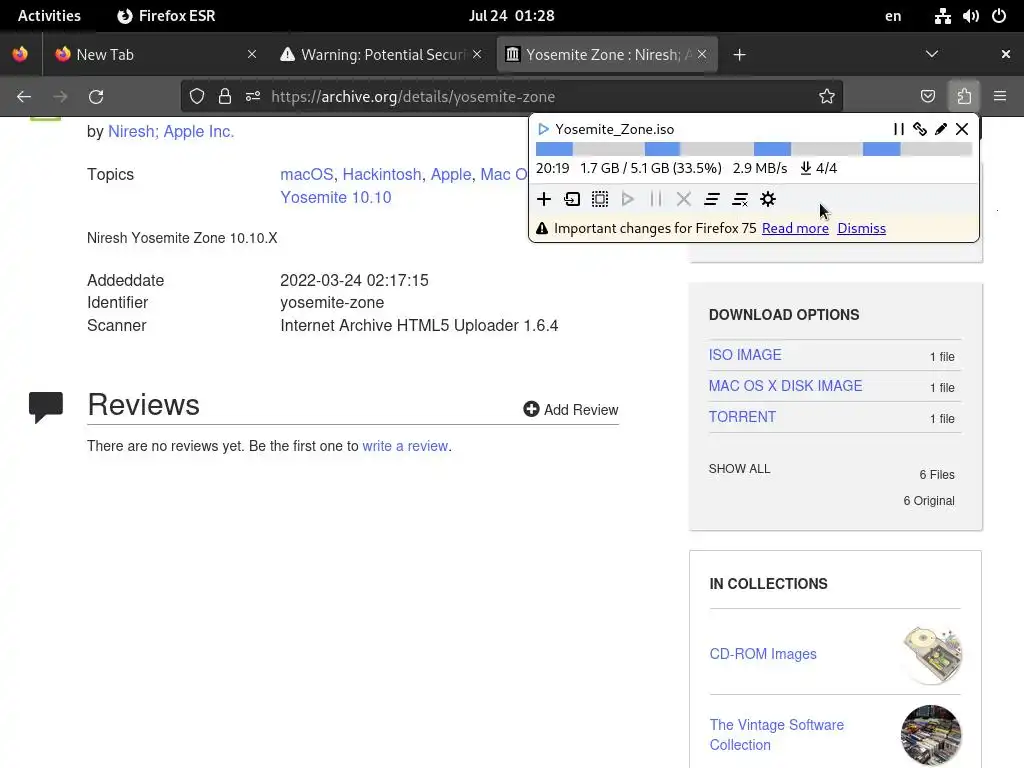Viewport: 1024px width, 768px height.
Task: Pause selected downloads in the popup toolbar
Action: 656,199
